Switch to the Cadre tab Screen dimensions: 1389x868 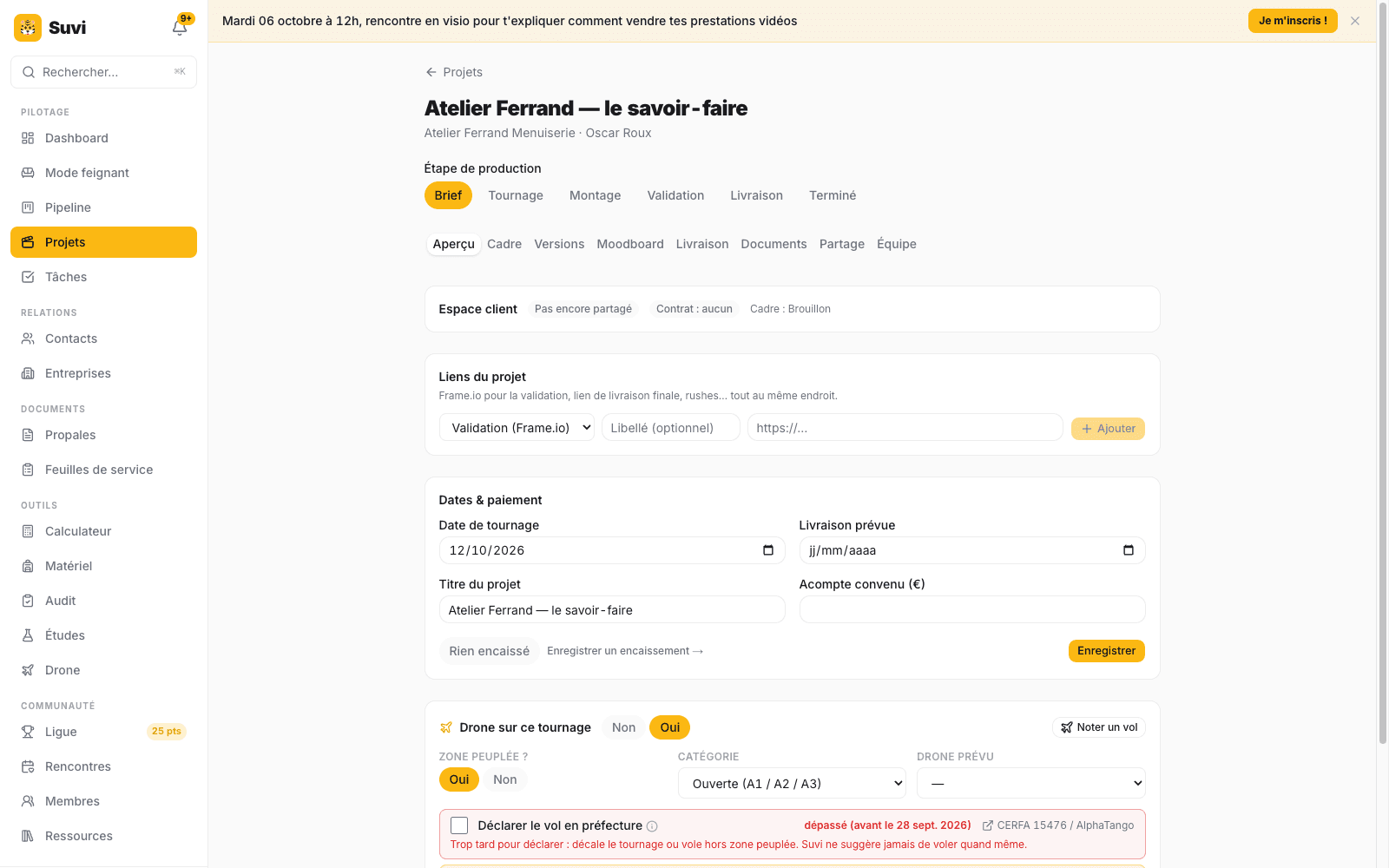coord(504,244)
